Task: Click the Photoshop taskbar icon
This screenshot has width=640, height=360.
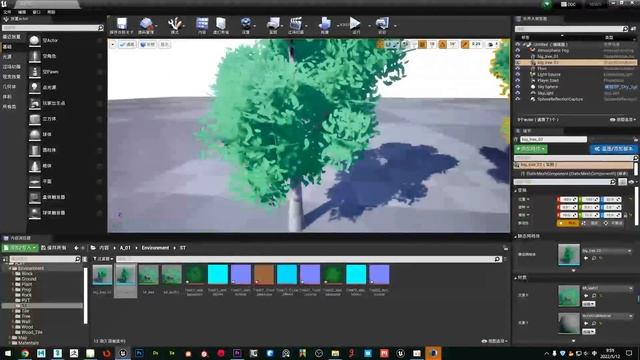Action: tap(139, 353)
